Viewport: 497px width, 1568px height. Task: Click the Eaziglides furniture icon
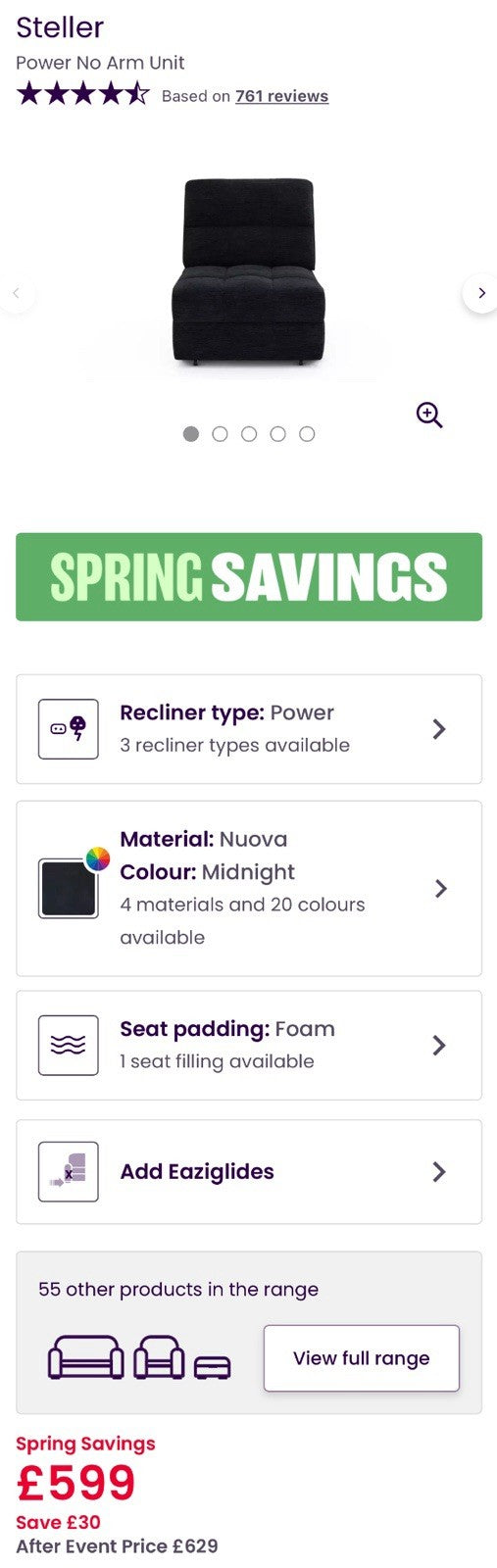(69, 1172)
